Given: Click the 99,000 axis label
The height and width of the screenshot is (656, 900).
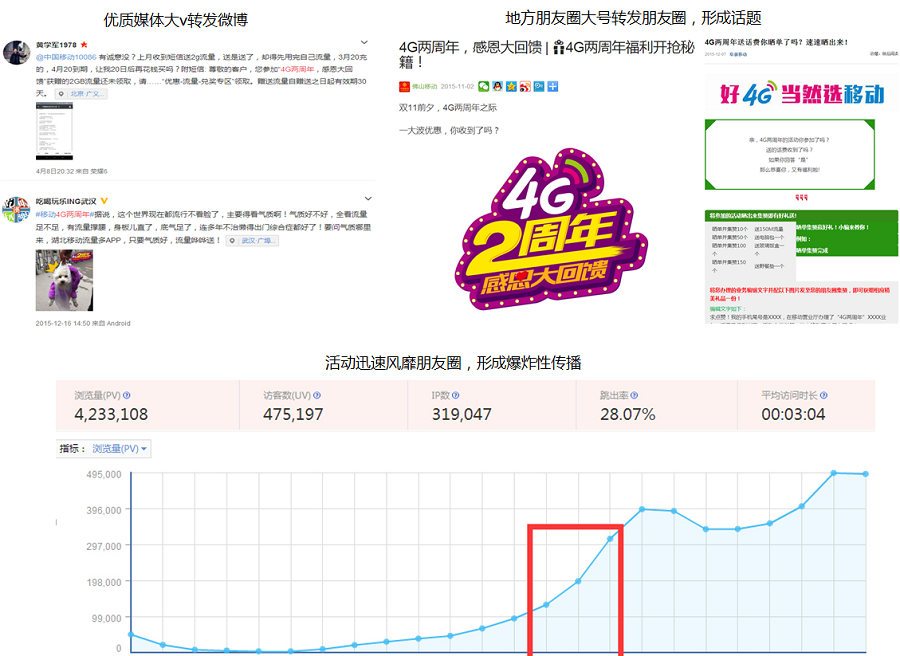Looking at the screenshot, I should tap(106, 619).
